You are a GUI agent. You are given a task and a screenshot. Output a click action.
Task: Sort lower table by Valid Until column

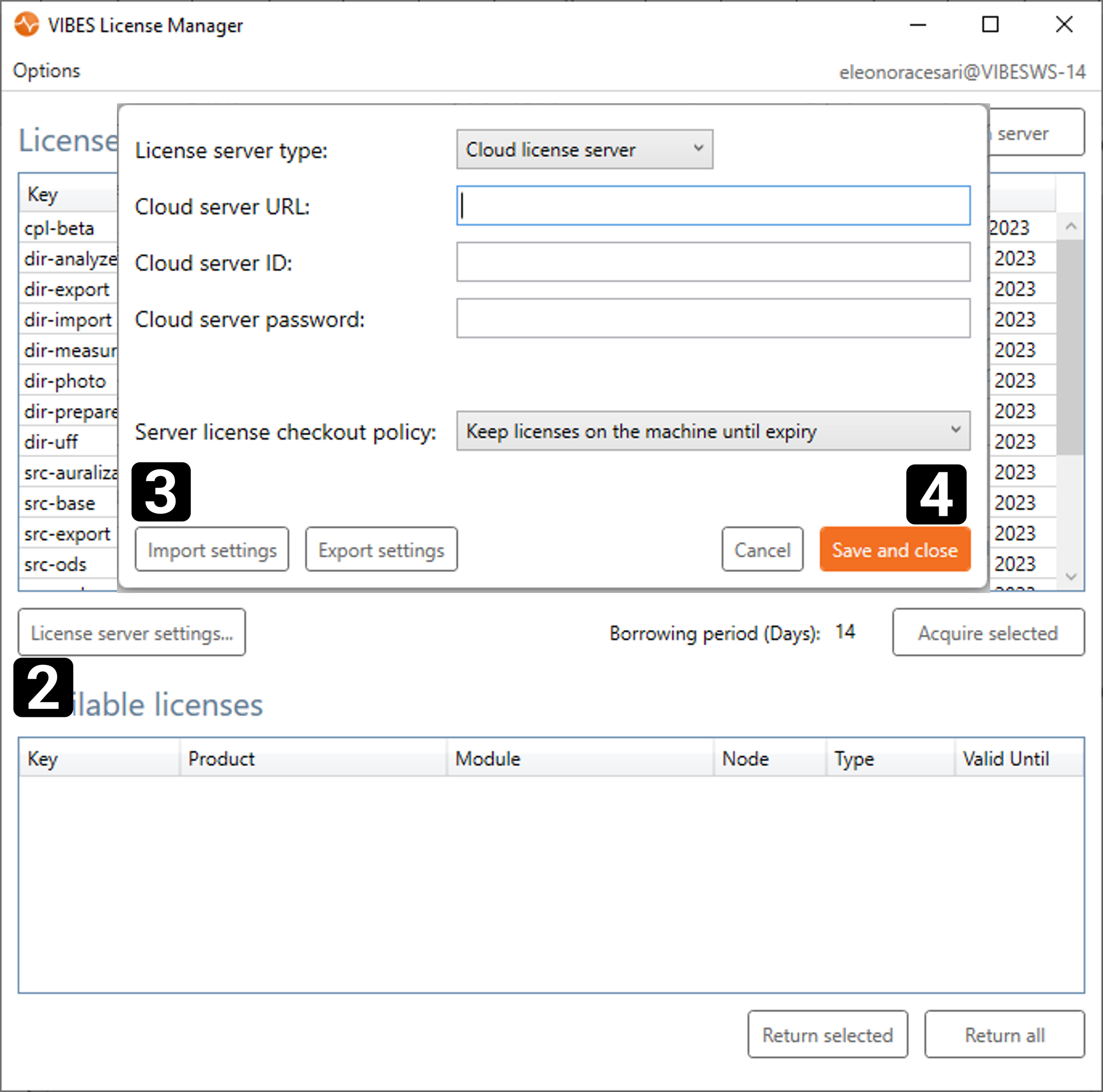[1020, 759]
